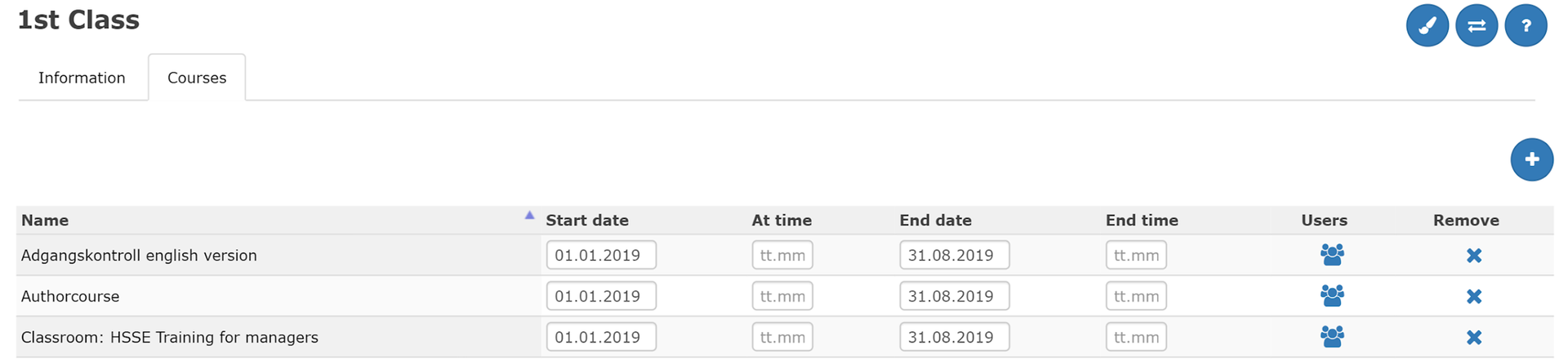Click Adgangskontroll end date field

click(x=954, y=255)
